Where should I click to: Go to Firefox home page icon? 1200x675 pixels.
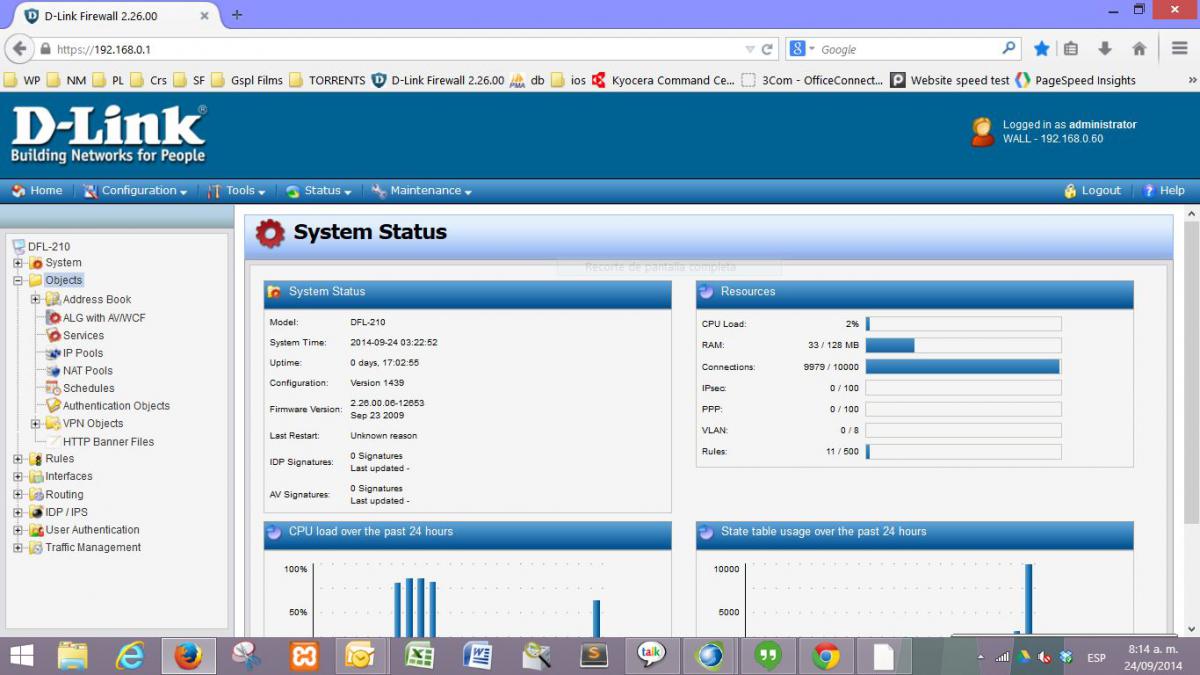[1139, 49]
